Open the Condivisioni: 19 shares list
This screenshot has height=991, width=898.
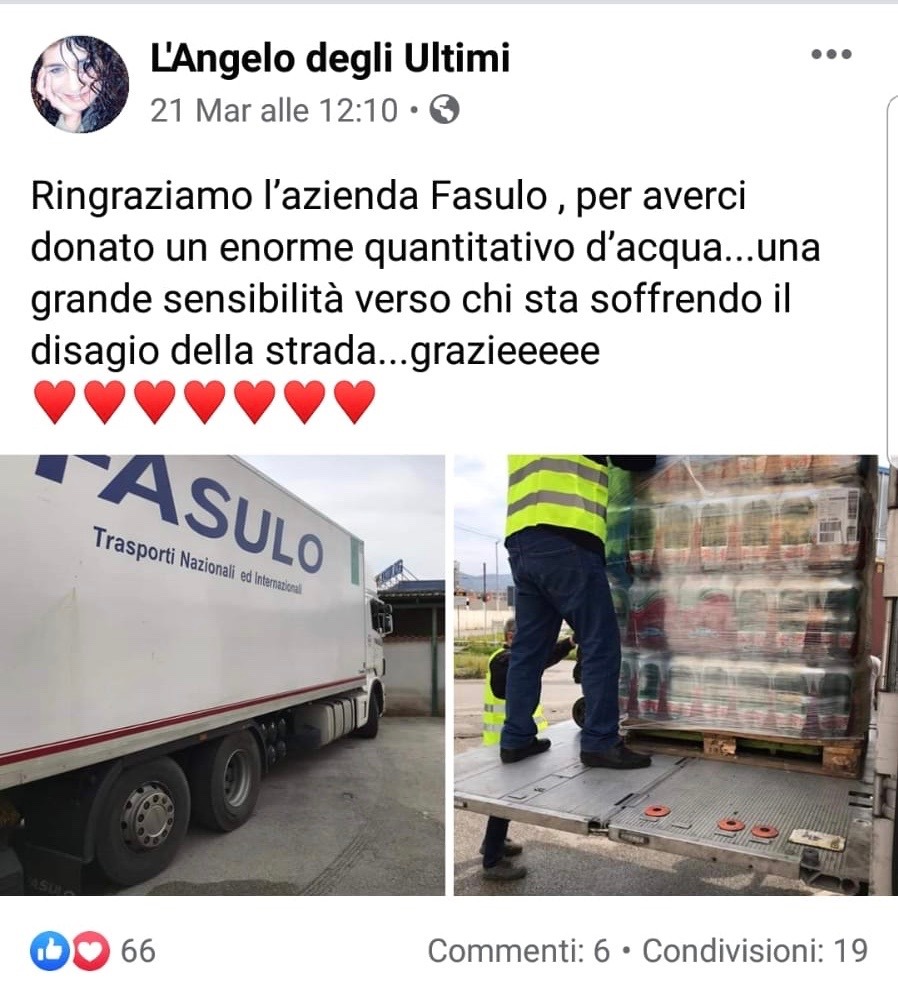coord(755,951)
